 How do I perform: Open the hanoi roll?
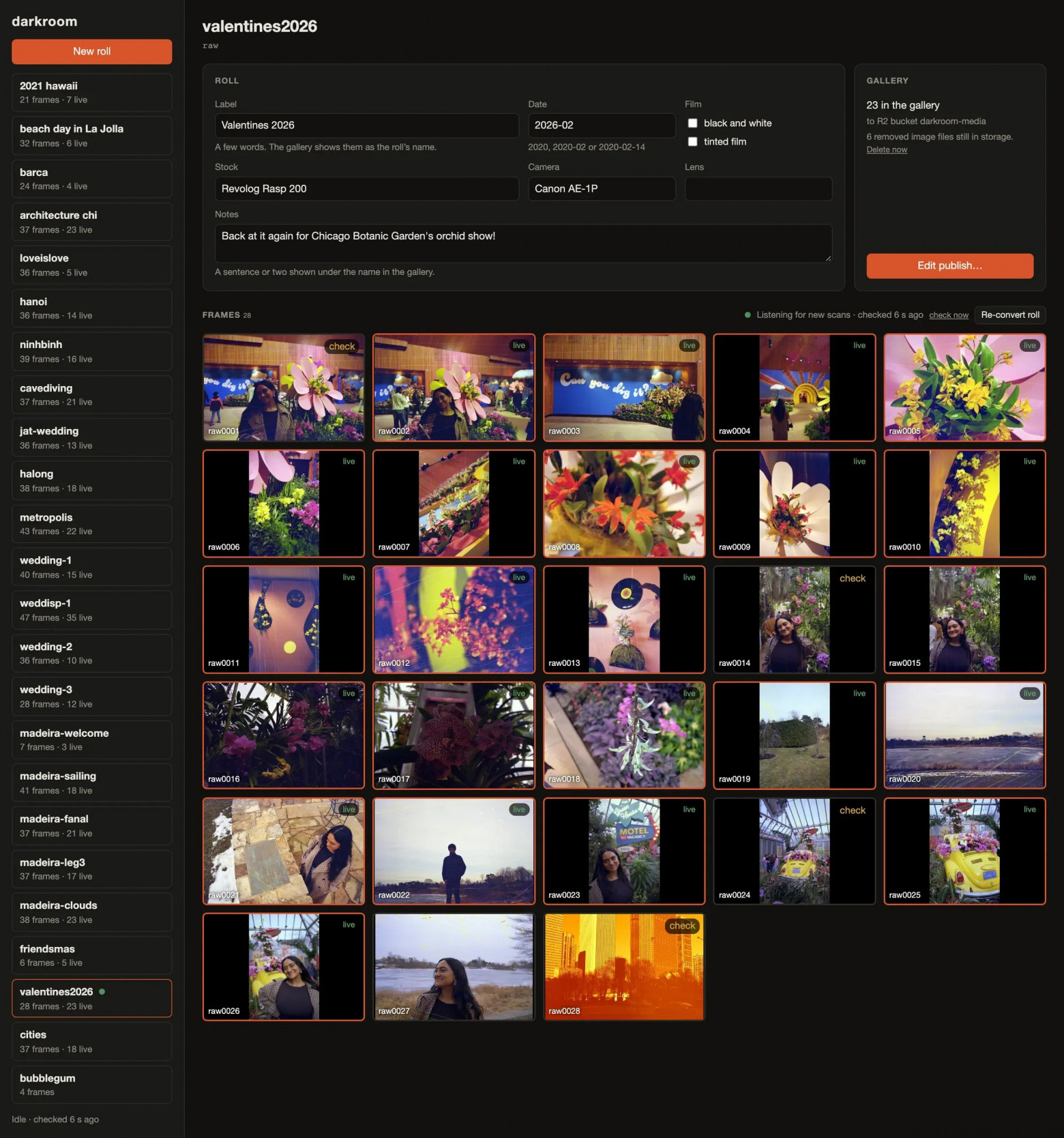91,308
